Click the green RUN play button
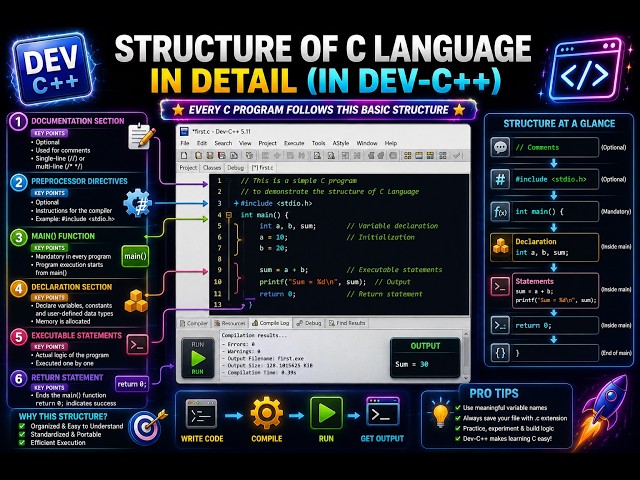The image size is (640, 480). pyautogui.click(x=198, y=358)
